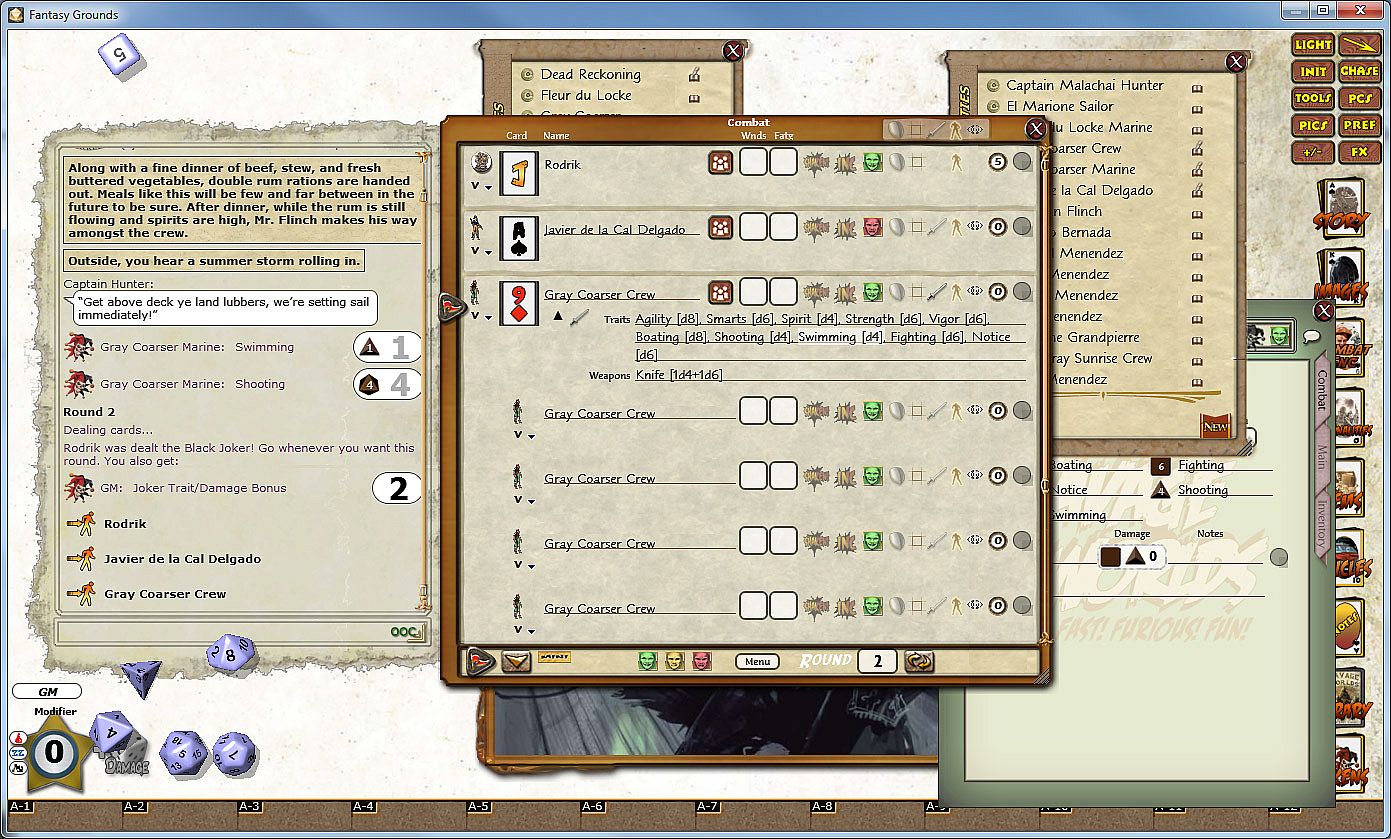The height and width of the screenshot is (839, 1391).
Task: Click the nine of diamonds card for Gray Coarser Crew
Action: coord(519,303)
